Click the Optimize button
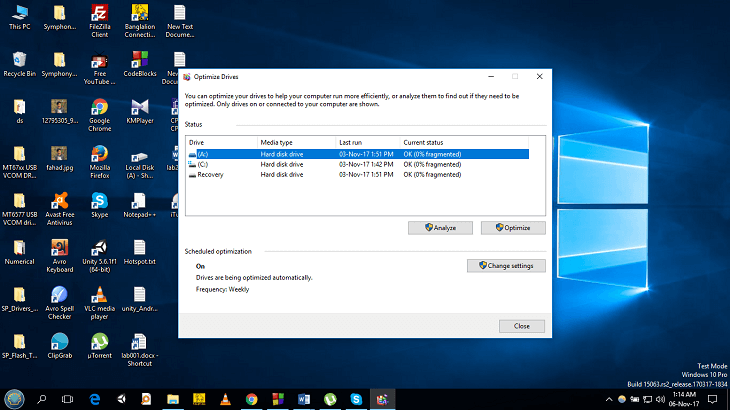The image size is (730, 410). [513, 228]
